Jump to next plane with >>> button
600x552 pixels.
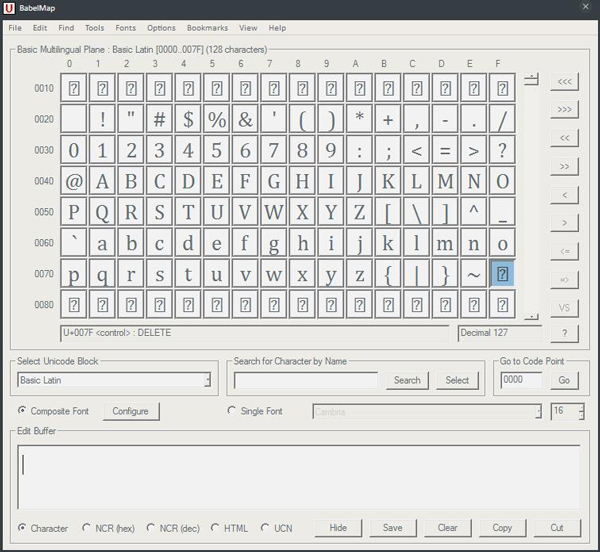[x=564, y=110]
